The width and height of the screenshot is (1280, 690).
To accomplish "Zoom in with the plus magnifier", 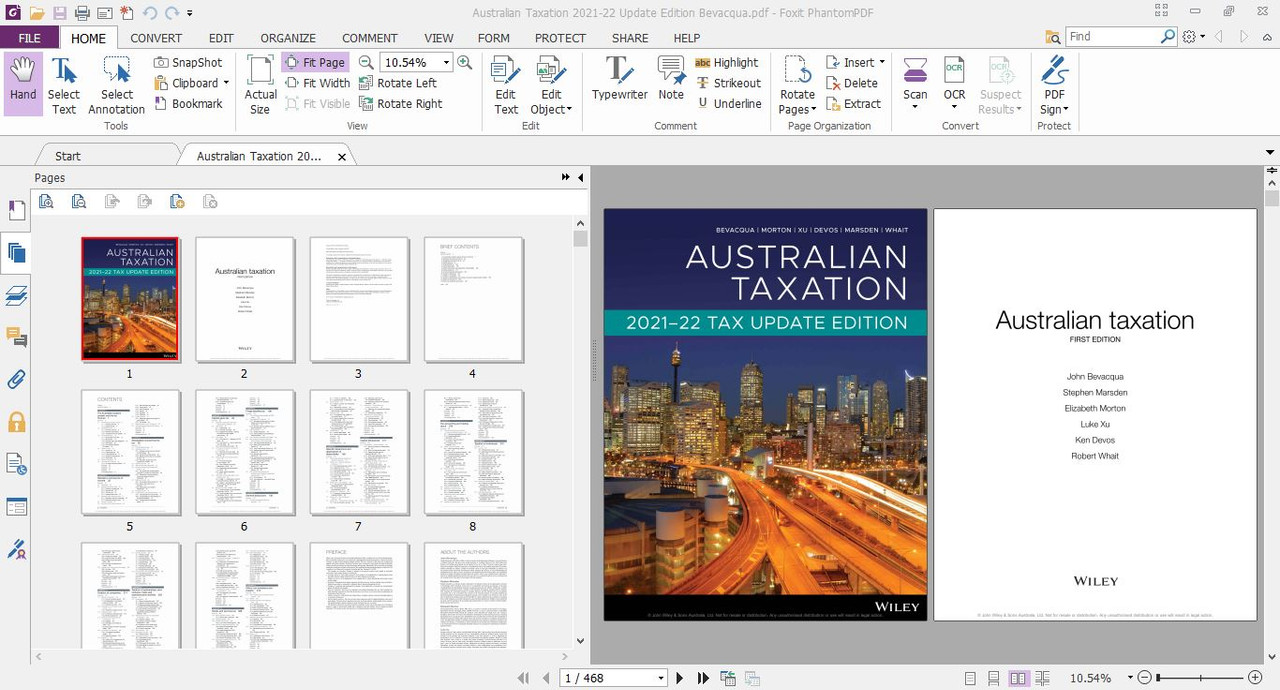I will pos(464,62).
